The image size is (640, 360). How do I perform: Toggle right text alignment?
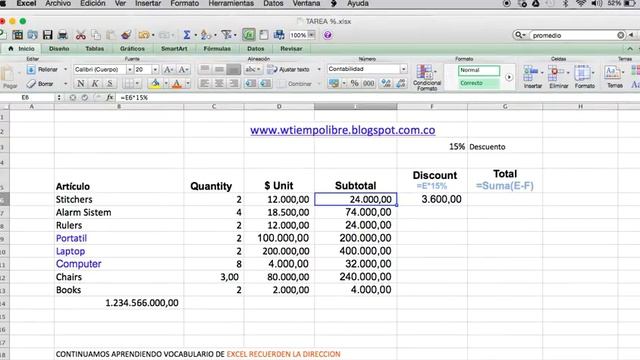[x=233, y=84]
